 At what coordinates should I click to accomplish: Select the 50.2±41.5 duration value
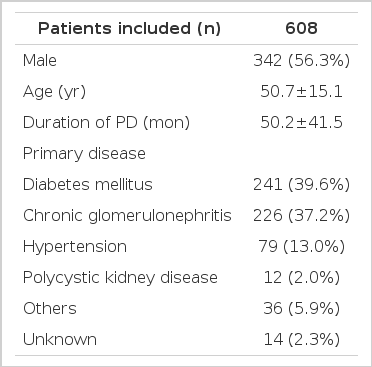tap(301, 123)
